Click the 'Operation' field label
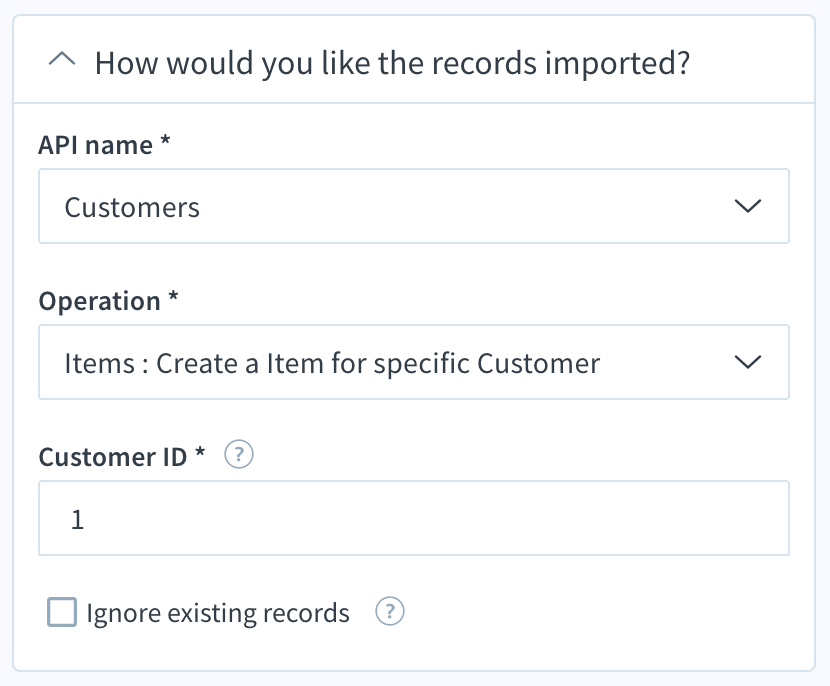This screenshot has height=686, width=830. tap(100, 302)
